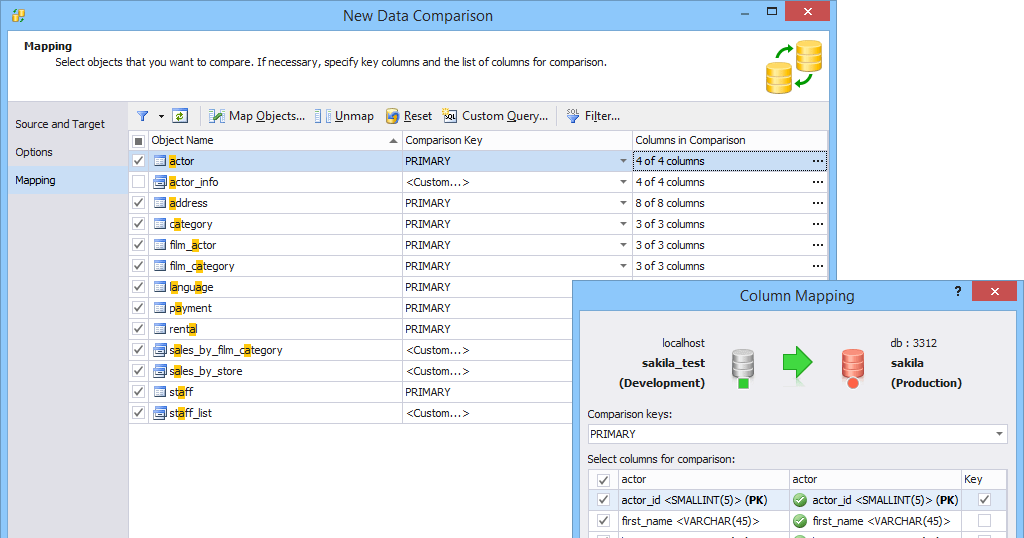Click the green refresh icon in toolbar
The height and width of the screenshot is (538, 1024).
180,116
